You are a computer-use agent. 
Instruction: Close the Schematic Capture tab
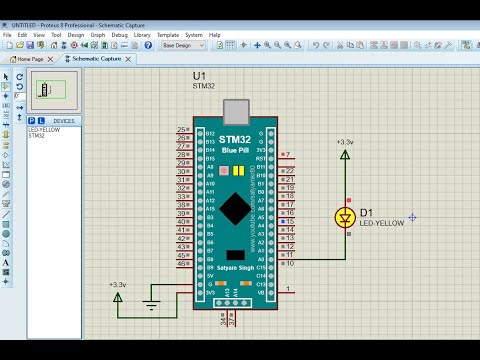tap(128, 59)
